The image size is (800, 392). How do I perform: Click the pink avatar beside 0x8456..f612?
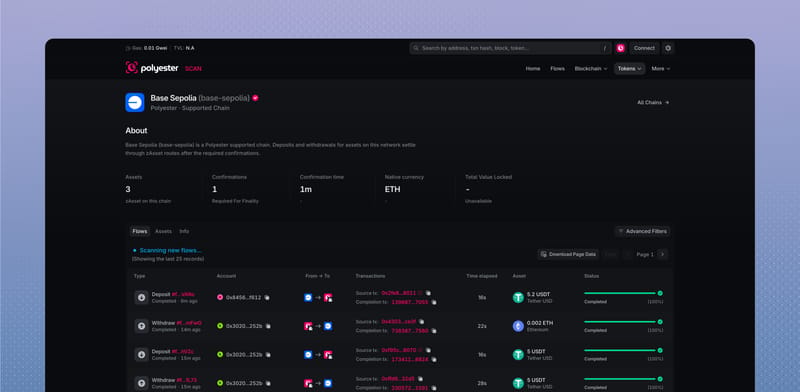click(x=220, y=297)
